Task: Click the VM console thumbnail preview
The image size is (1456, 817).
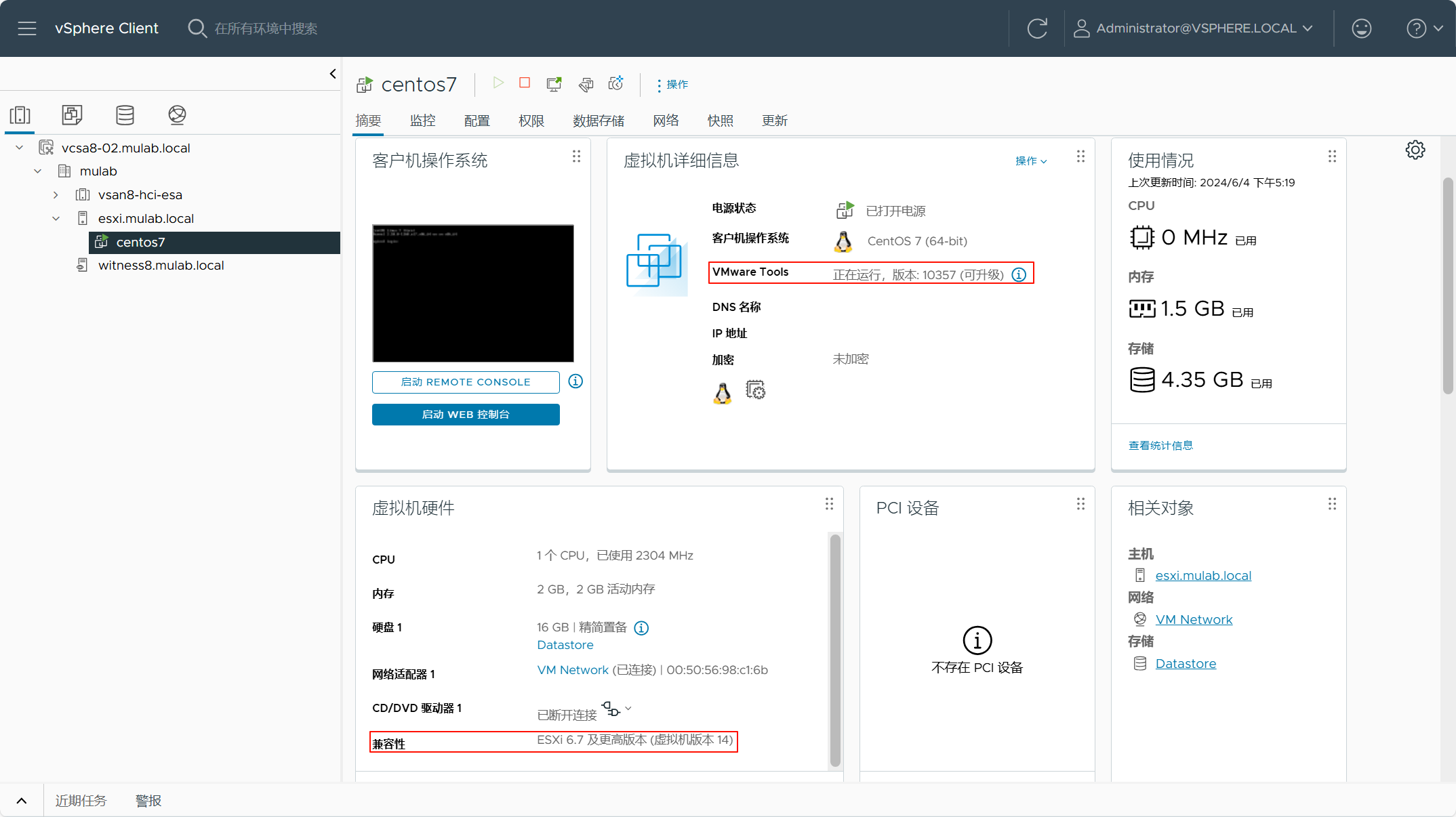Action: tap(473, 293)
